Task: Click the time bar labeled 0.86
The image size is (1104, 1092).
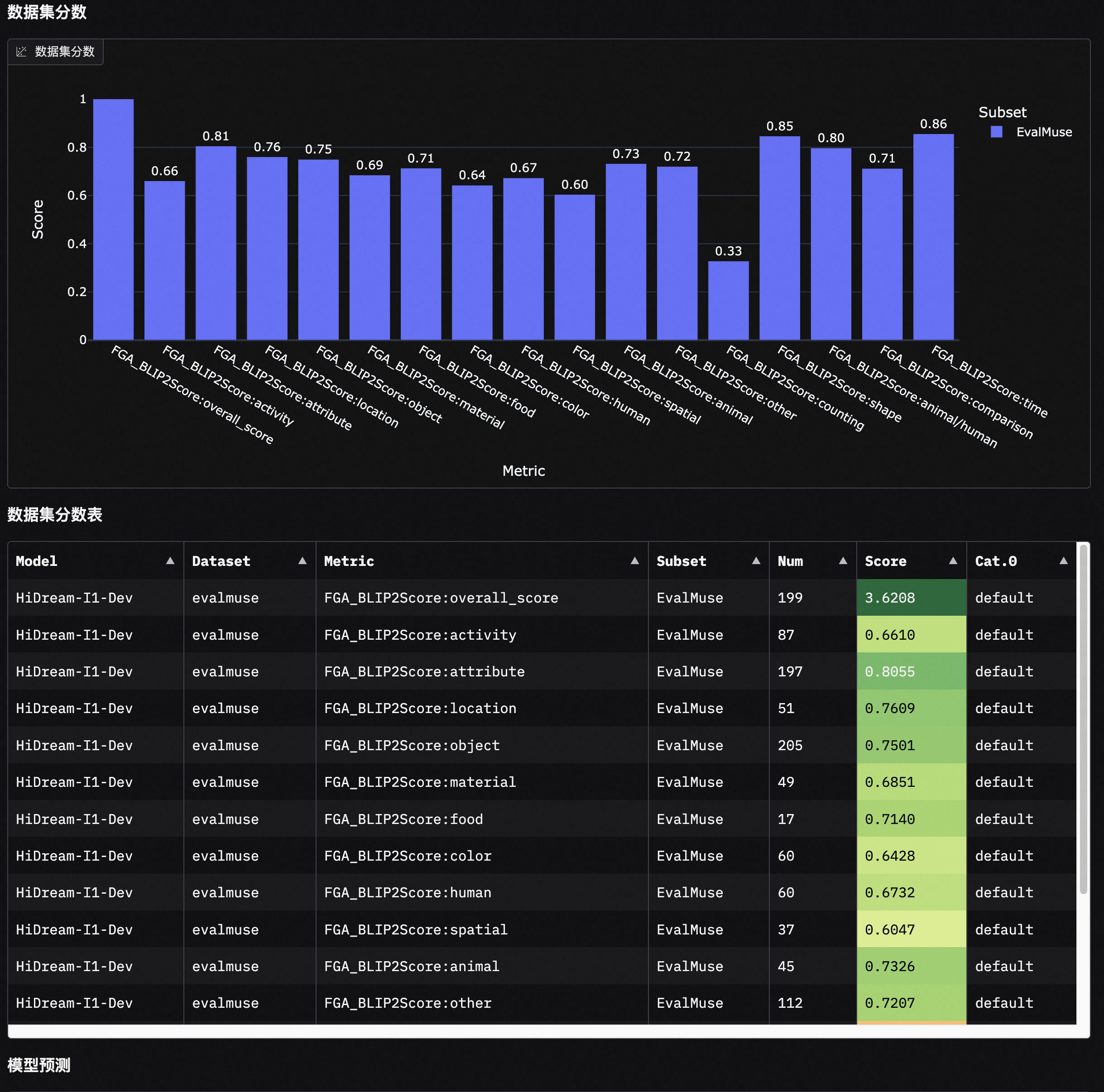Action: point(933,237)
